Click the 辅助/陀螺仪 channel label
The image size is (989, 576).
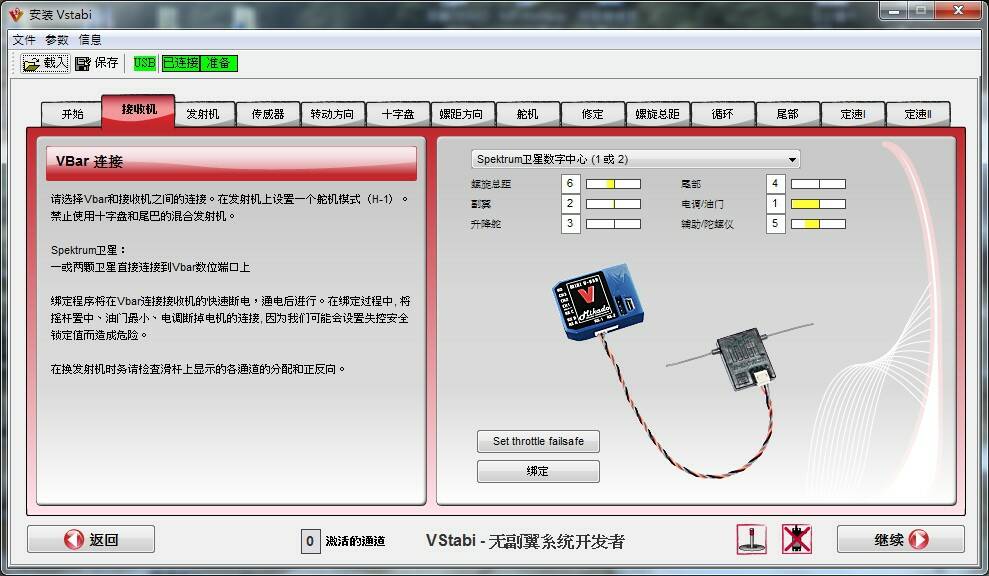tap(707, 224)
